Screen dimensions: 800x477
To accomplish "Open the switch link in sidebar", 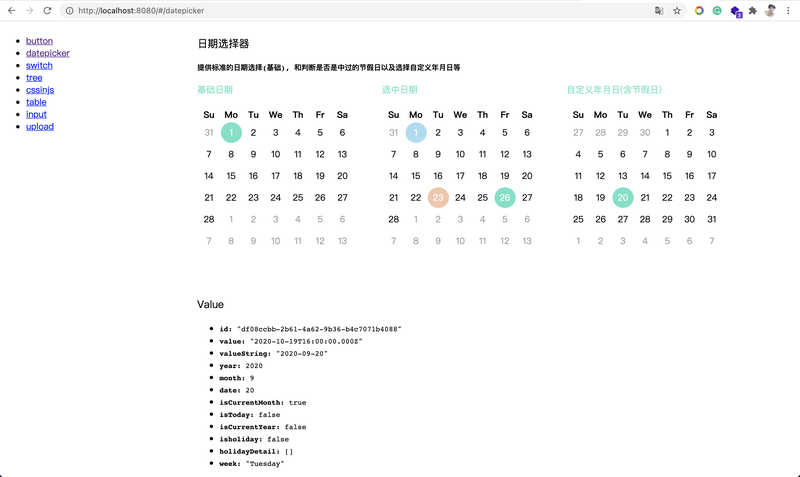I will tap(39, 65).
